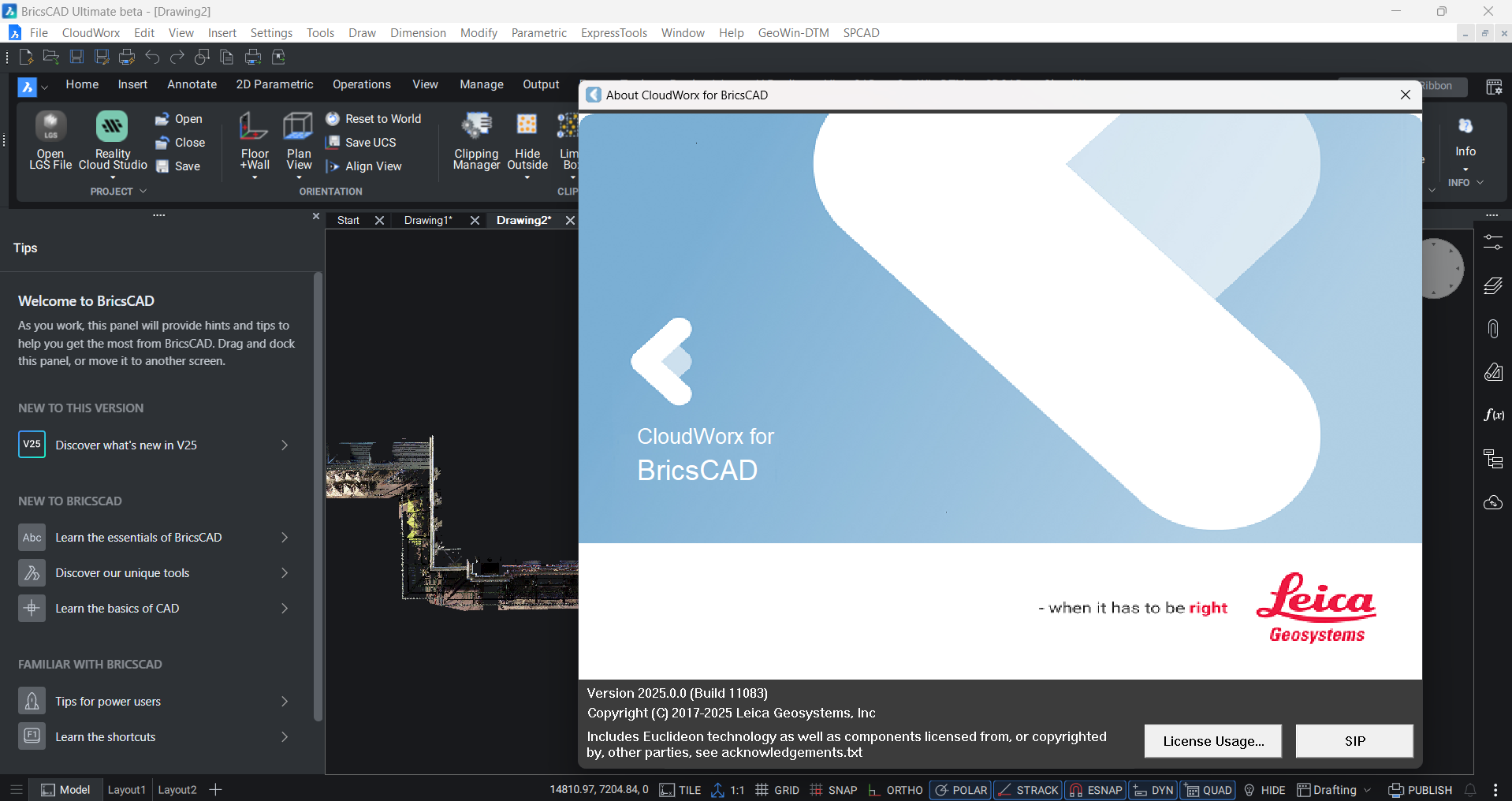Switch to the Annotate ribbon tab
Viewport: 1512px width, 801px height.
coord(192,84)
